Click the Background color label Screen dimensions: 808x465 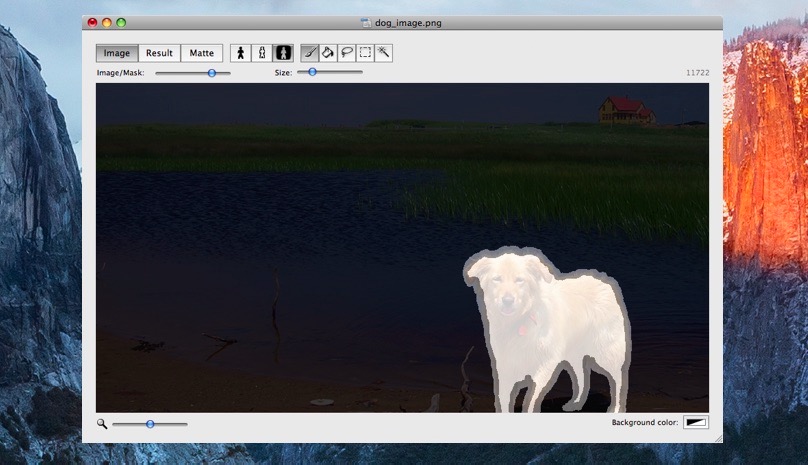645,422
